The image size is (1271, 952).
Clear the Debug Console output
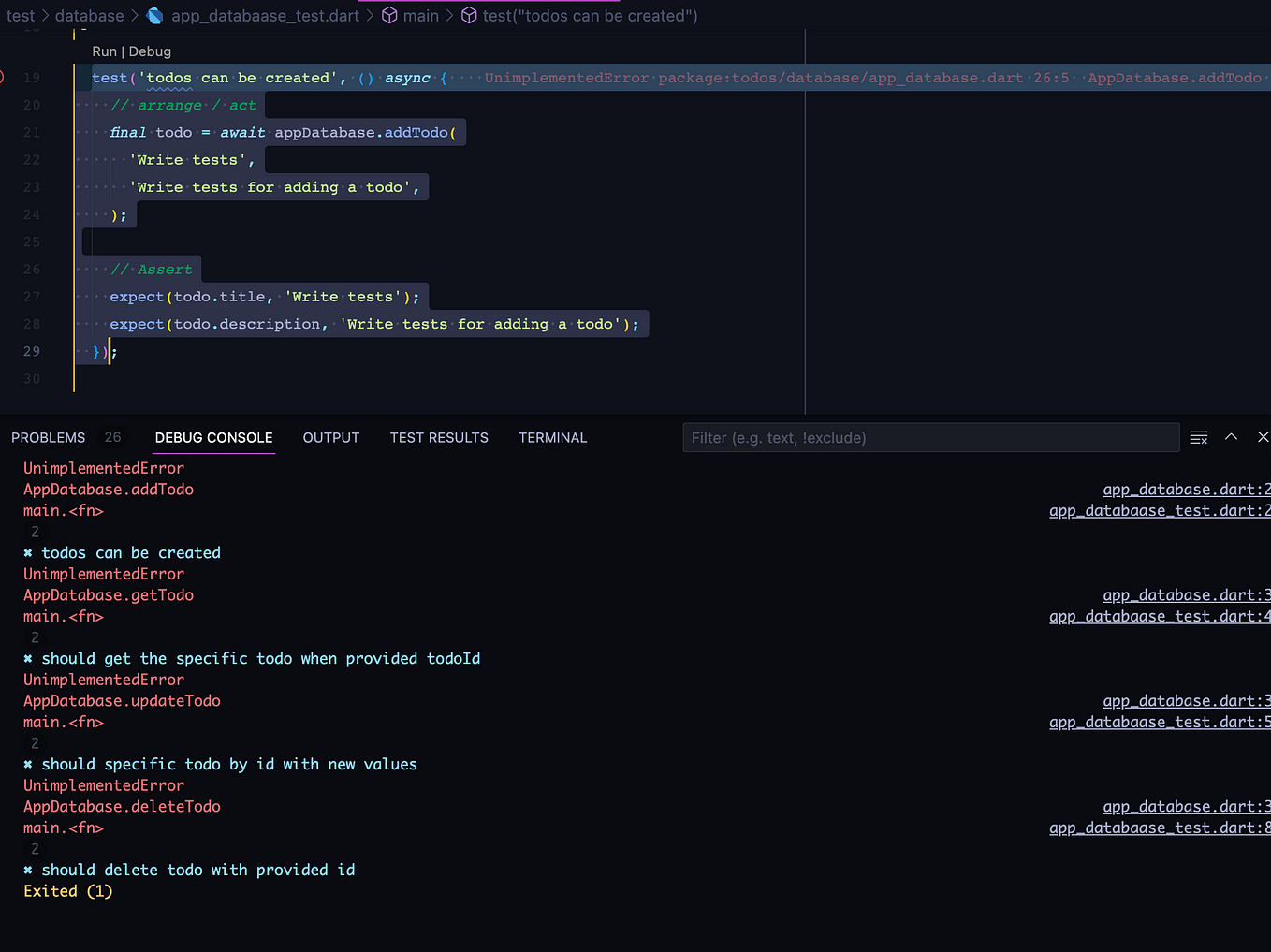[1199, 437]
